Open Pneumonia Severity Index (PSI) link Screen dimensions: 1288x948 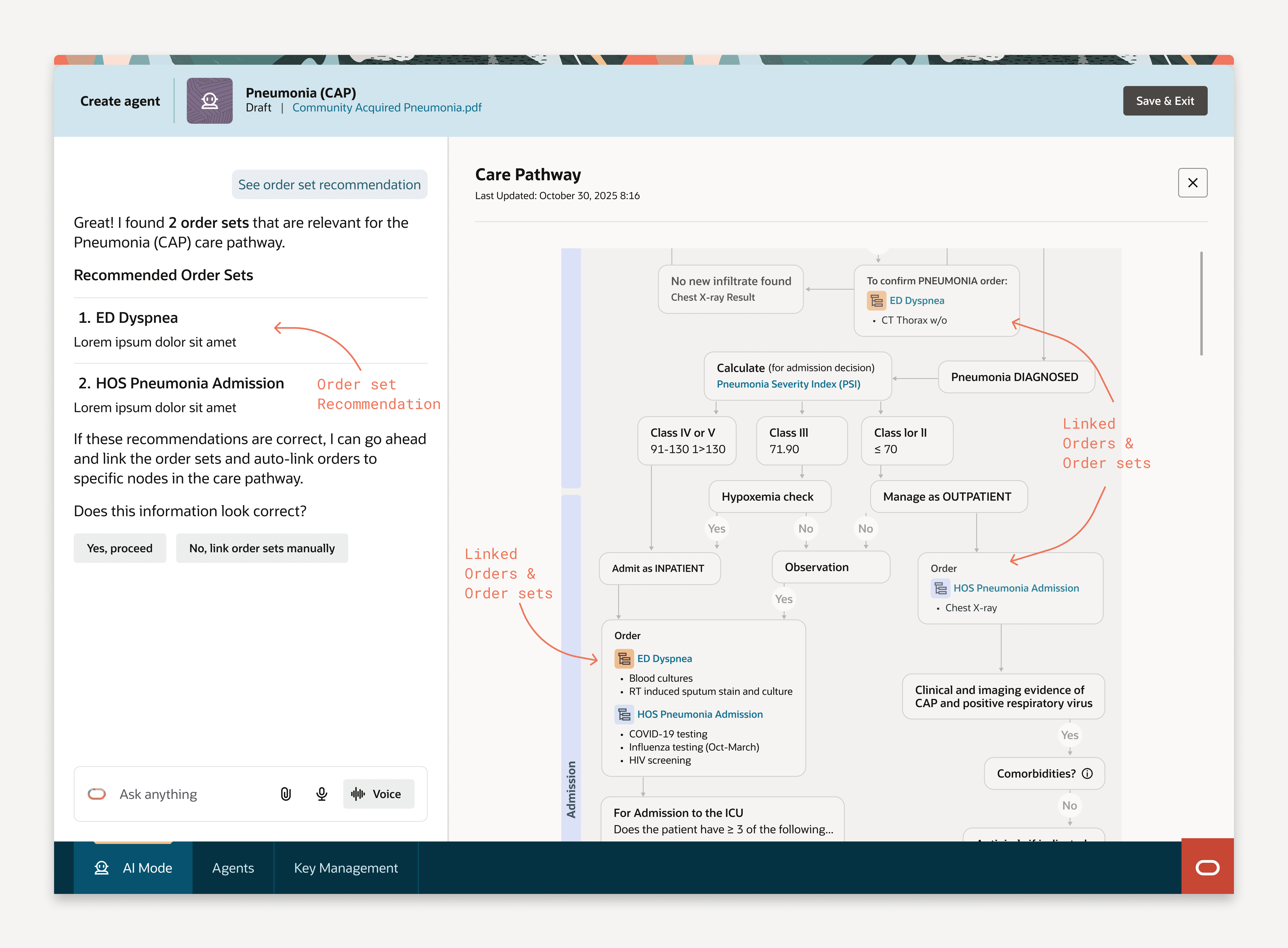[x=788, y=384]
